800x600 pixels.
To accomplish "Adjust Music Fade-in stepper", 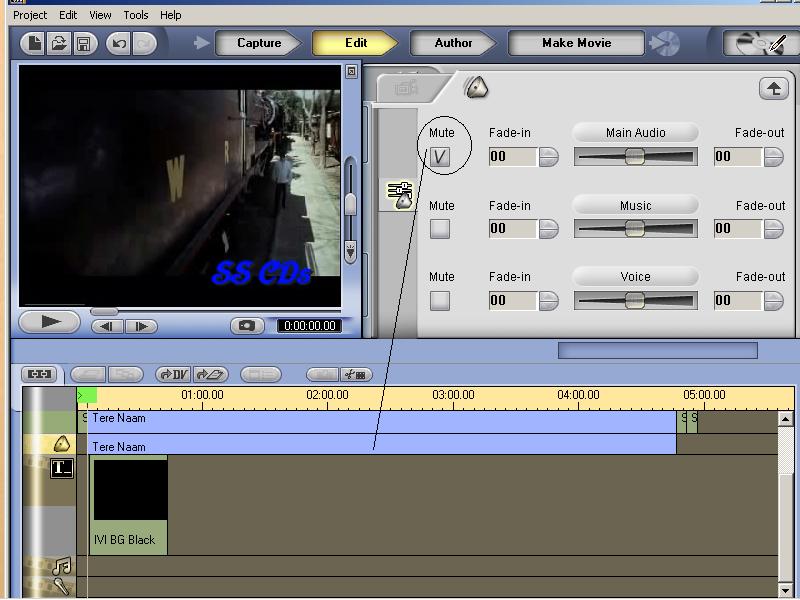I will [548, 229].
